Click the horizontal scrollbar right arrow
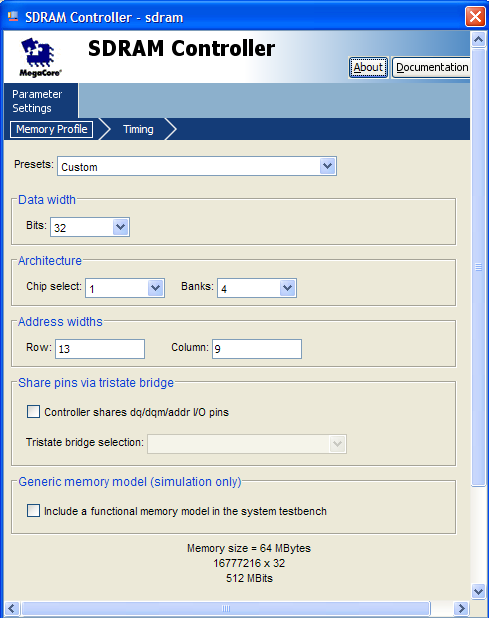Image resolution: width=489 pixels, height=618 pixels. tap(461, 608)
